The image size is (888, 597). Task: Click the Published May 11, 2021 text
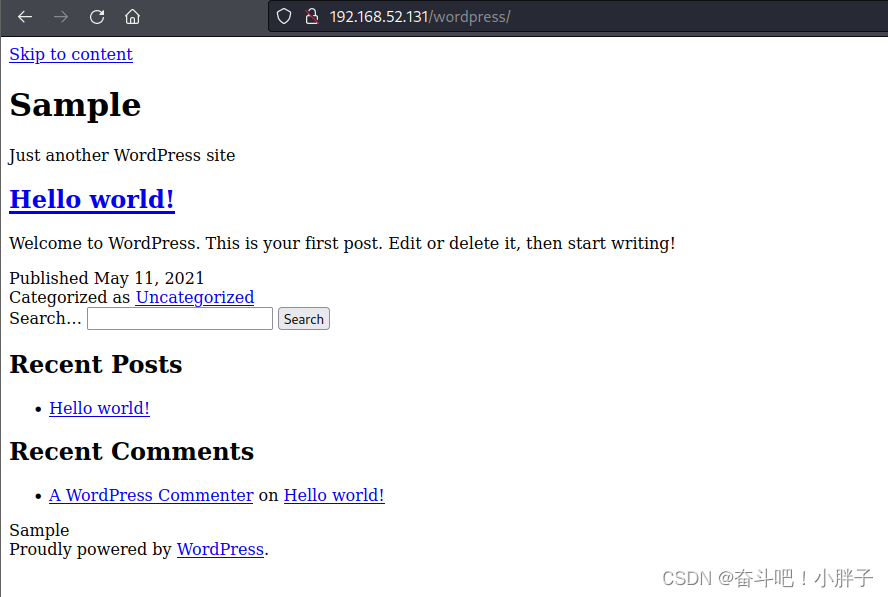coord(106,278)
